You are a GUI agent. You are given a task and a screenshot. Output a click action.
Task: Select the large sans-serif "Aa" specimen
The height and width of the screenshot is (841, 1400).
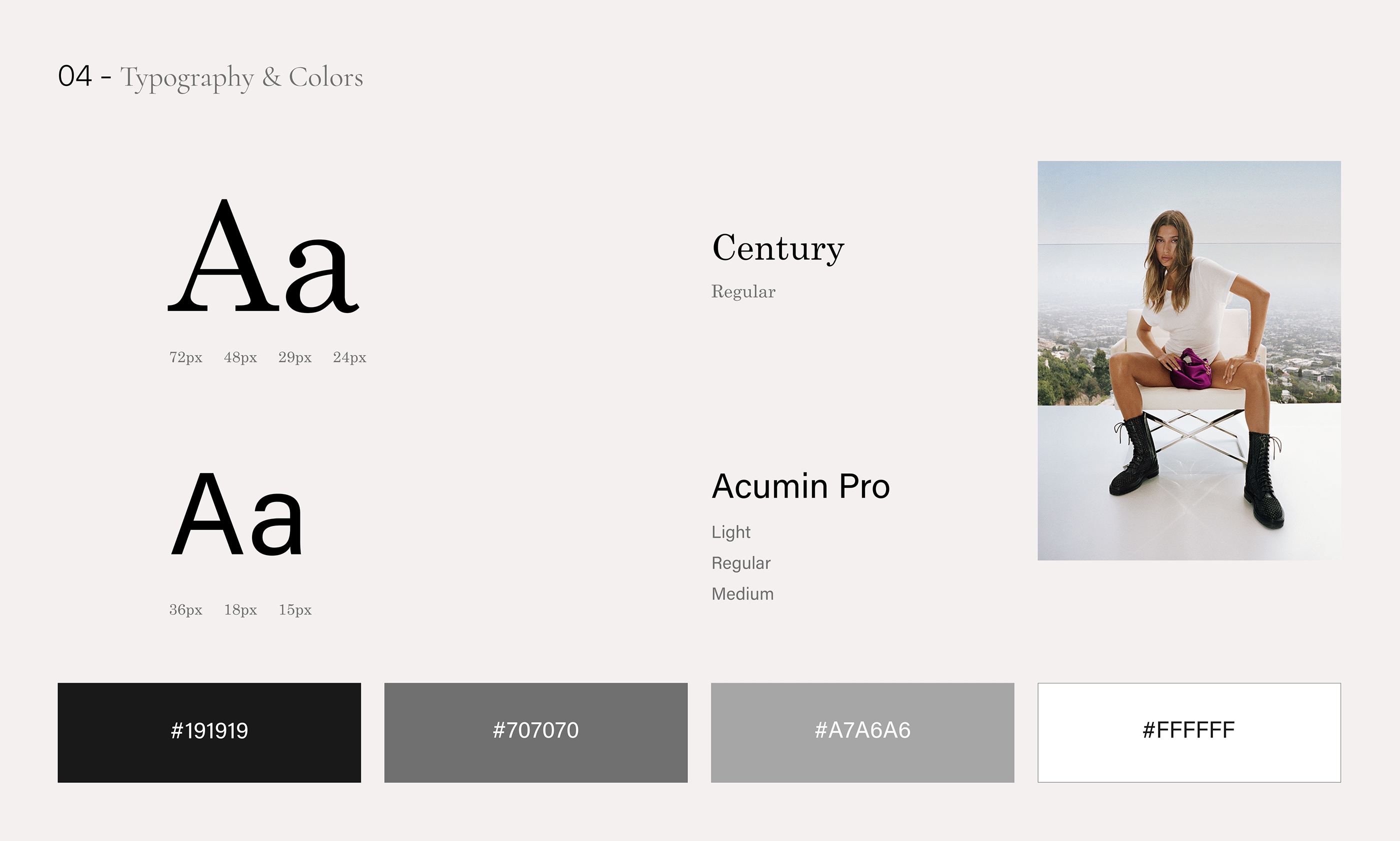click(237, 514)
